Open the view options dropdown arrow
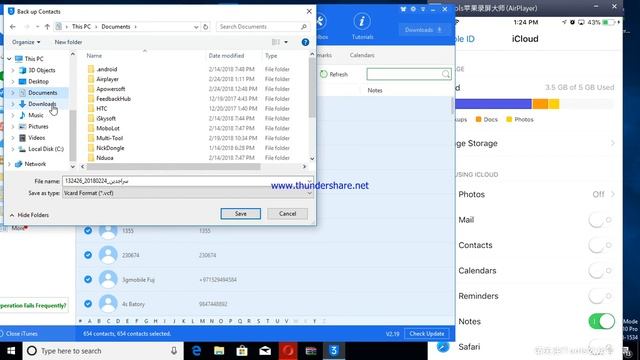The width and height of the screenshot is (640, 360). click(286, 42)
